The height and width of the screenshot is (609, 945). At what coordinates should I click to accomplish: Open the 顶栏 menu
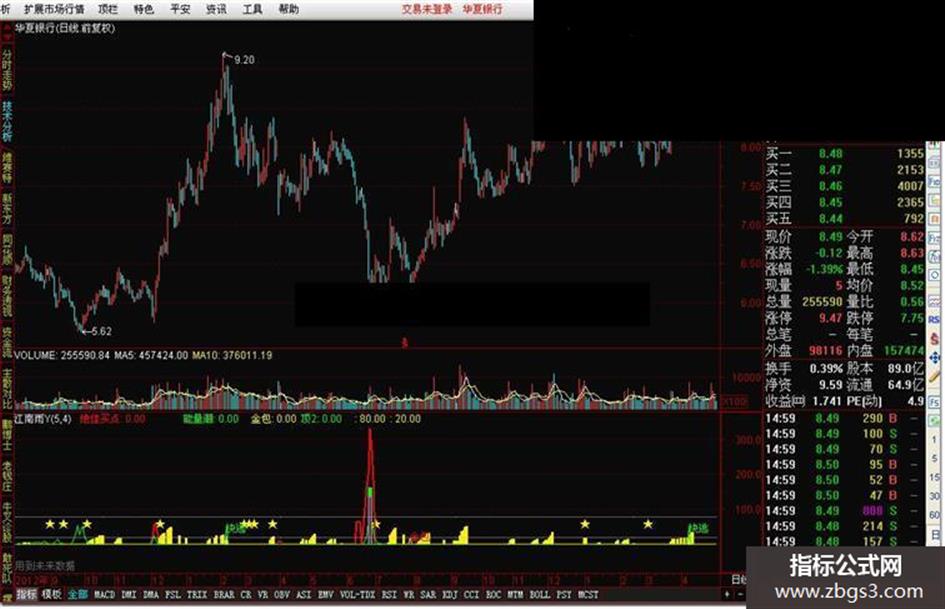(108, 9)
